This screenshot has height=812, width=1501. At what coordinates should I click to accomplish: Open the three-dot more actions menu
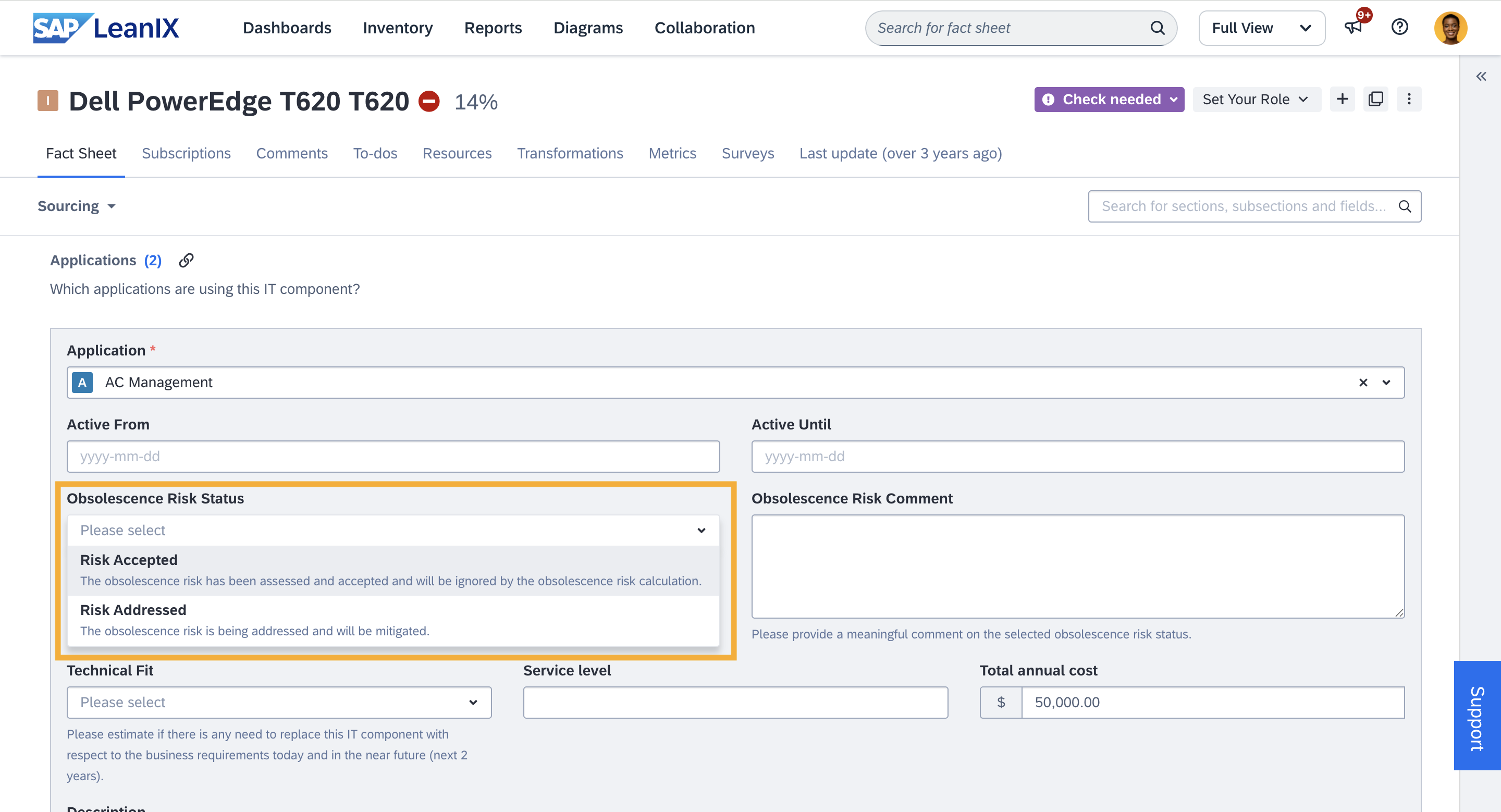[1409, 99]
